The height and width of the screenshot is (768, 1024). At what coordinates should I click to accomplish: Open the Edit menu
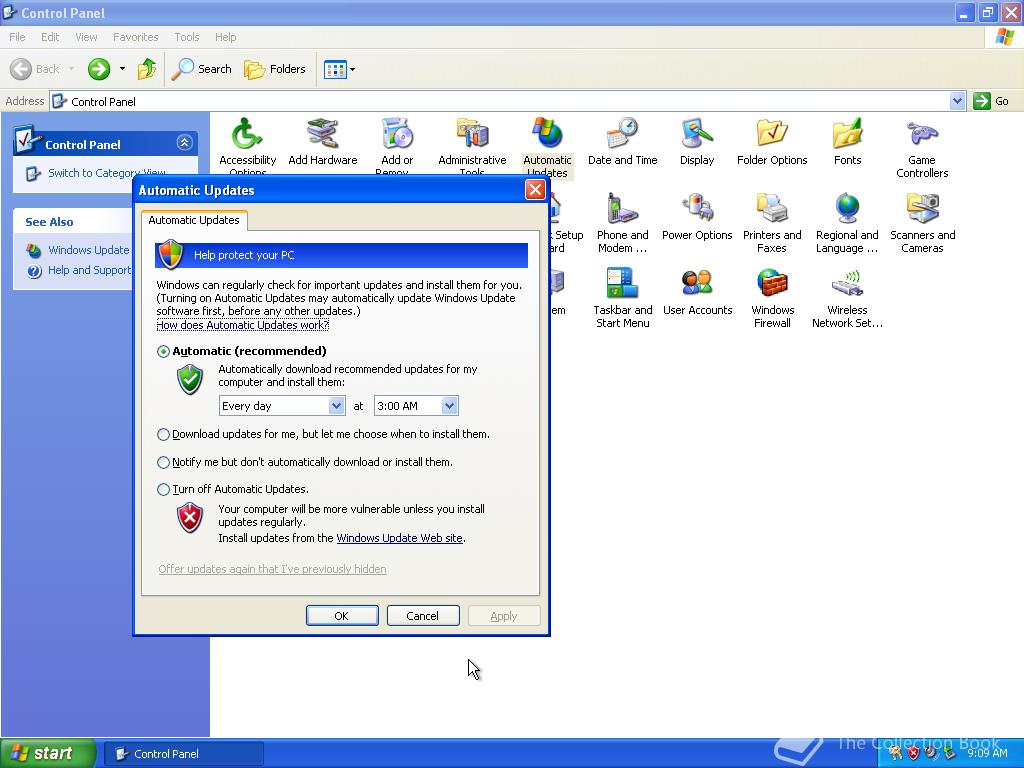click(x=50, y=37)
